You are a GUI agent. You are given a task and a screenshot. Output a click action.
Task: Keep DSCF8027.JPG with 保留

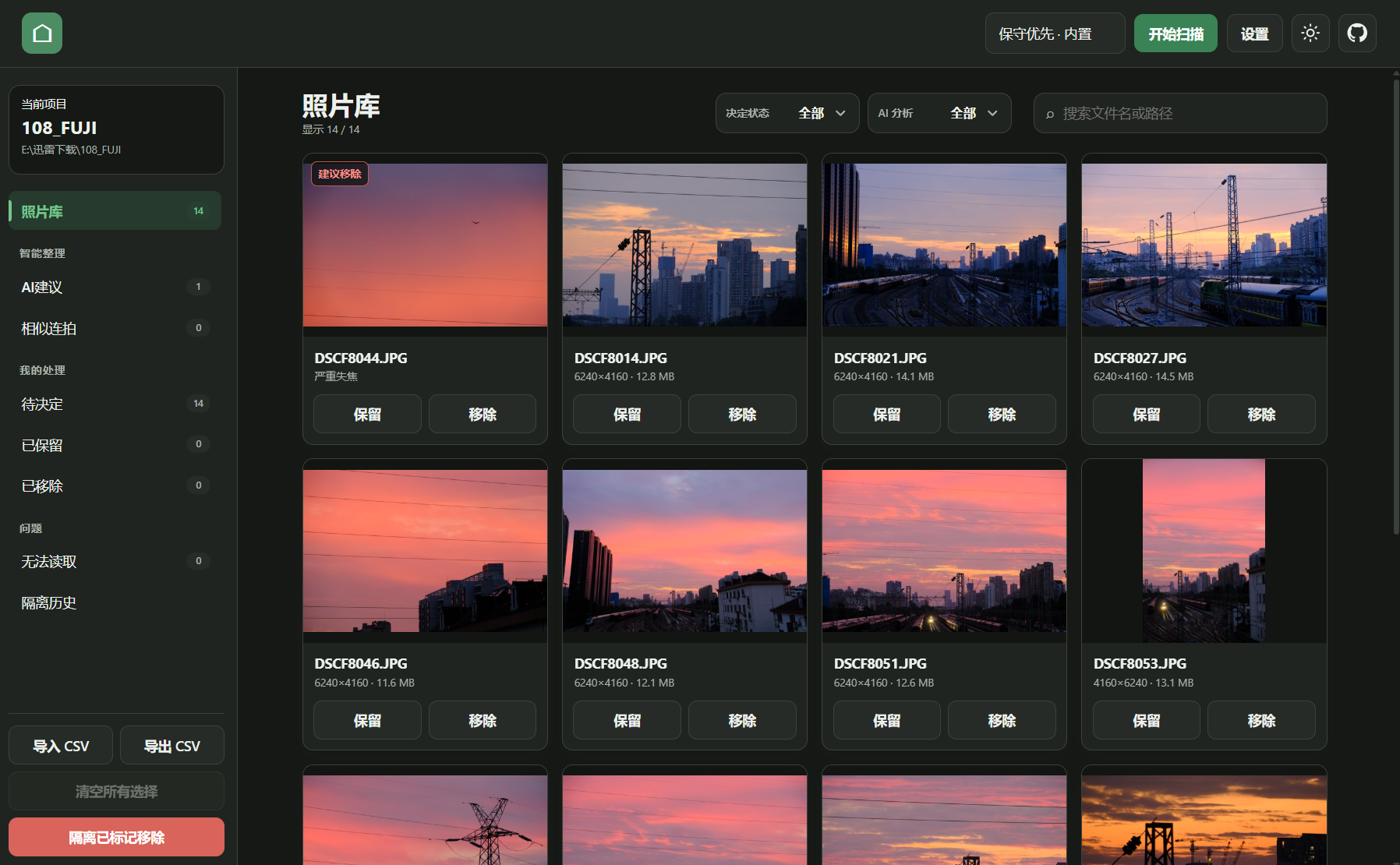(1146, 414)
